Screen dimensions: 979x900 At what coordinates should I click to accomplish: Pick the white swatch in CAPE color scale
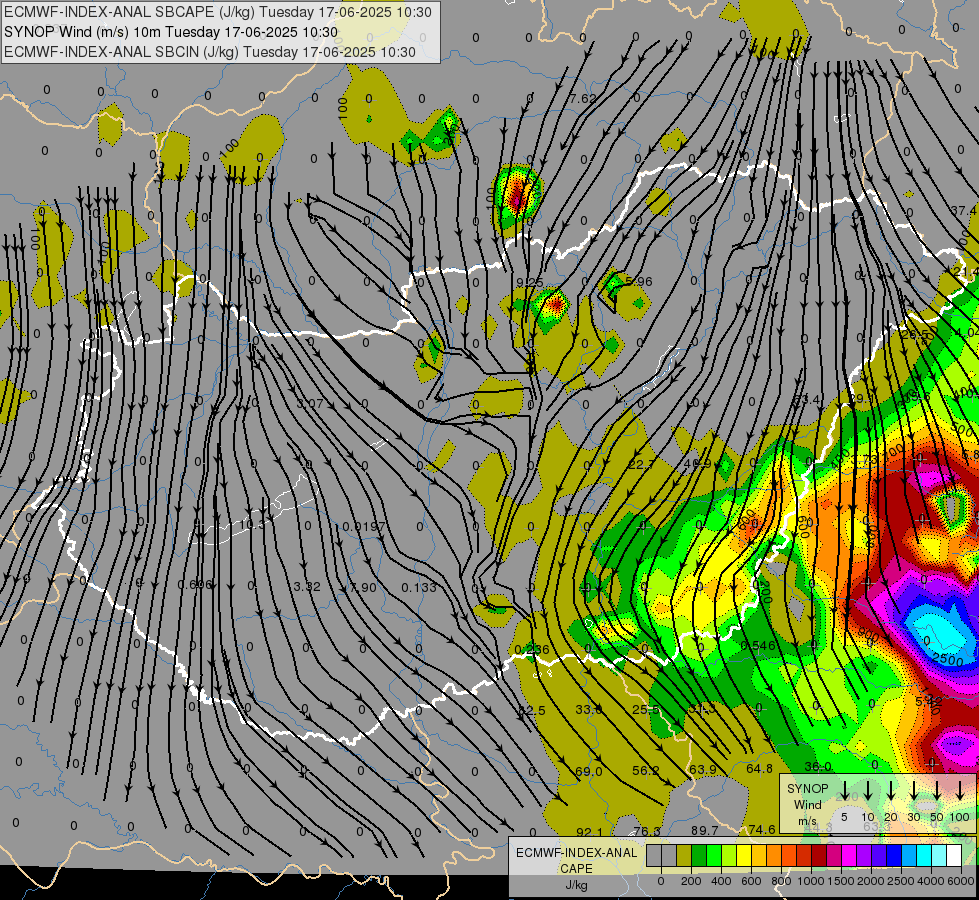[953, 856]
